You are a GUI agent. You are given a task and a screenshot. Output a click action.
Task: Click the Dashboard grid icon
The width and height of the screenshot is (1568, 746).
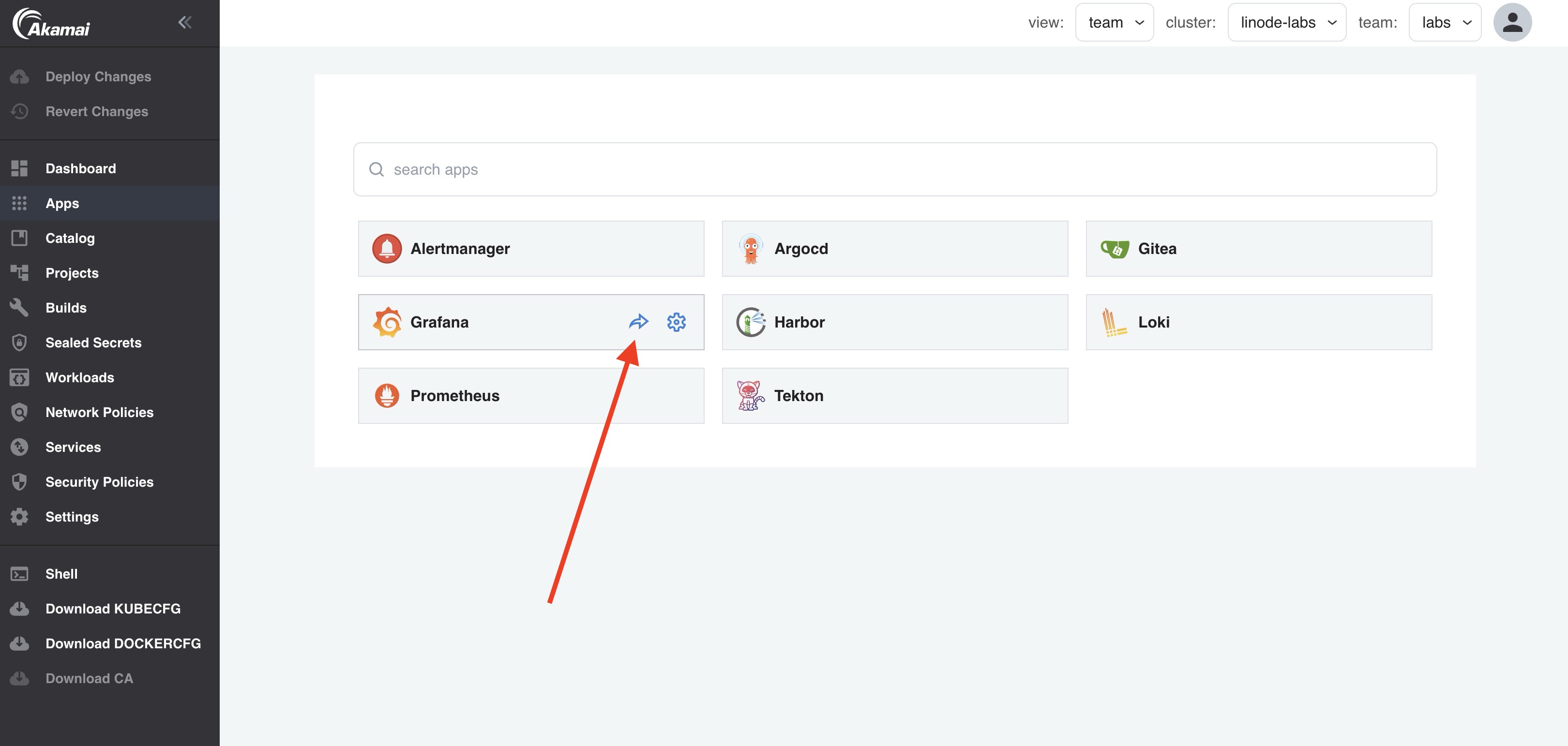point(19,168)
